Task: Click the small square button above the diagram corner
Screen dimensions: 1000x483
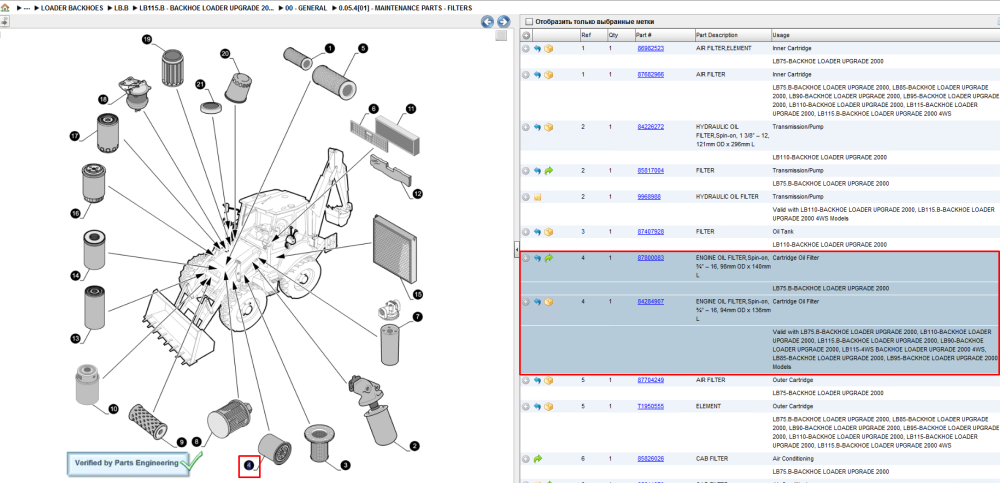Action: click(x=501, y=36)
